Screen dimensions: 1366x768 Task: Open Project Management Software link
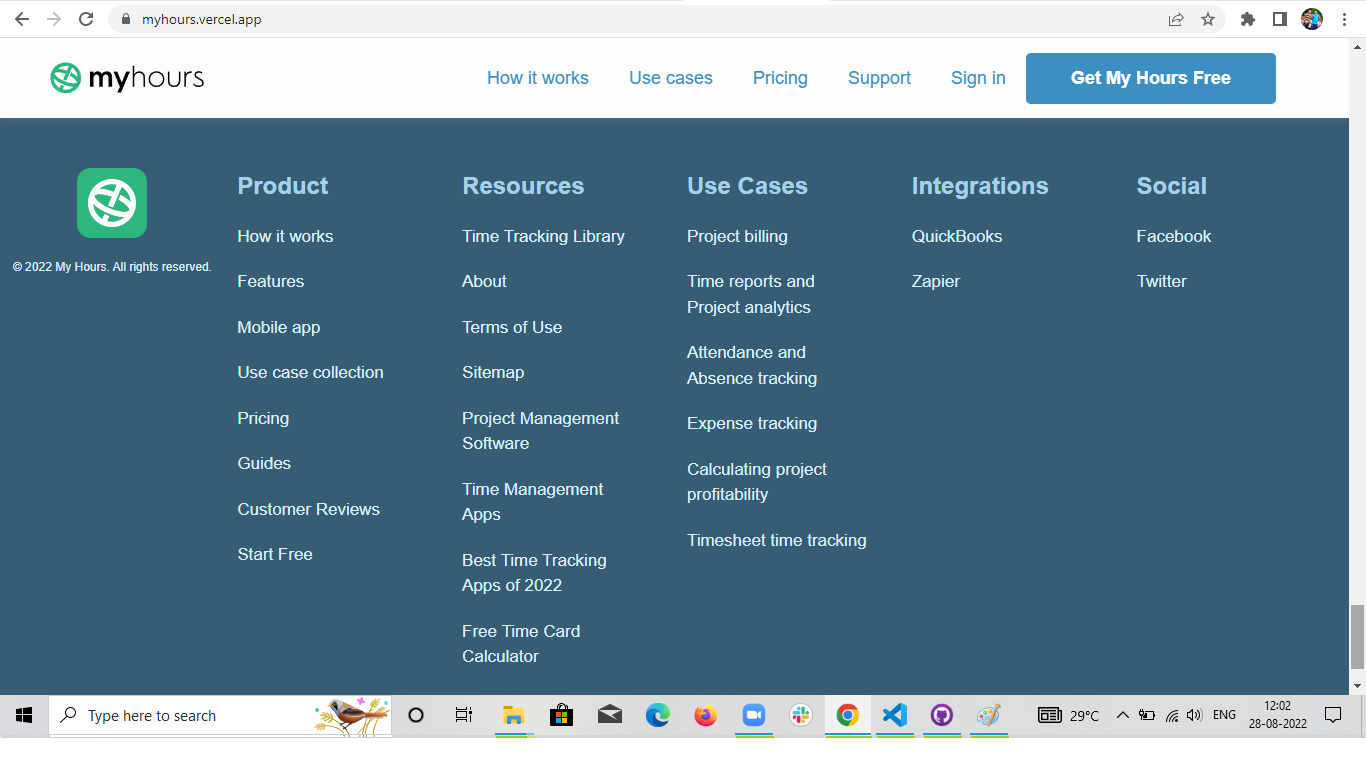(541, 431)
